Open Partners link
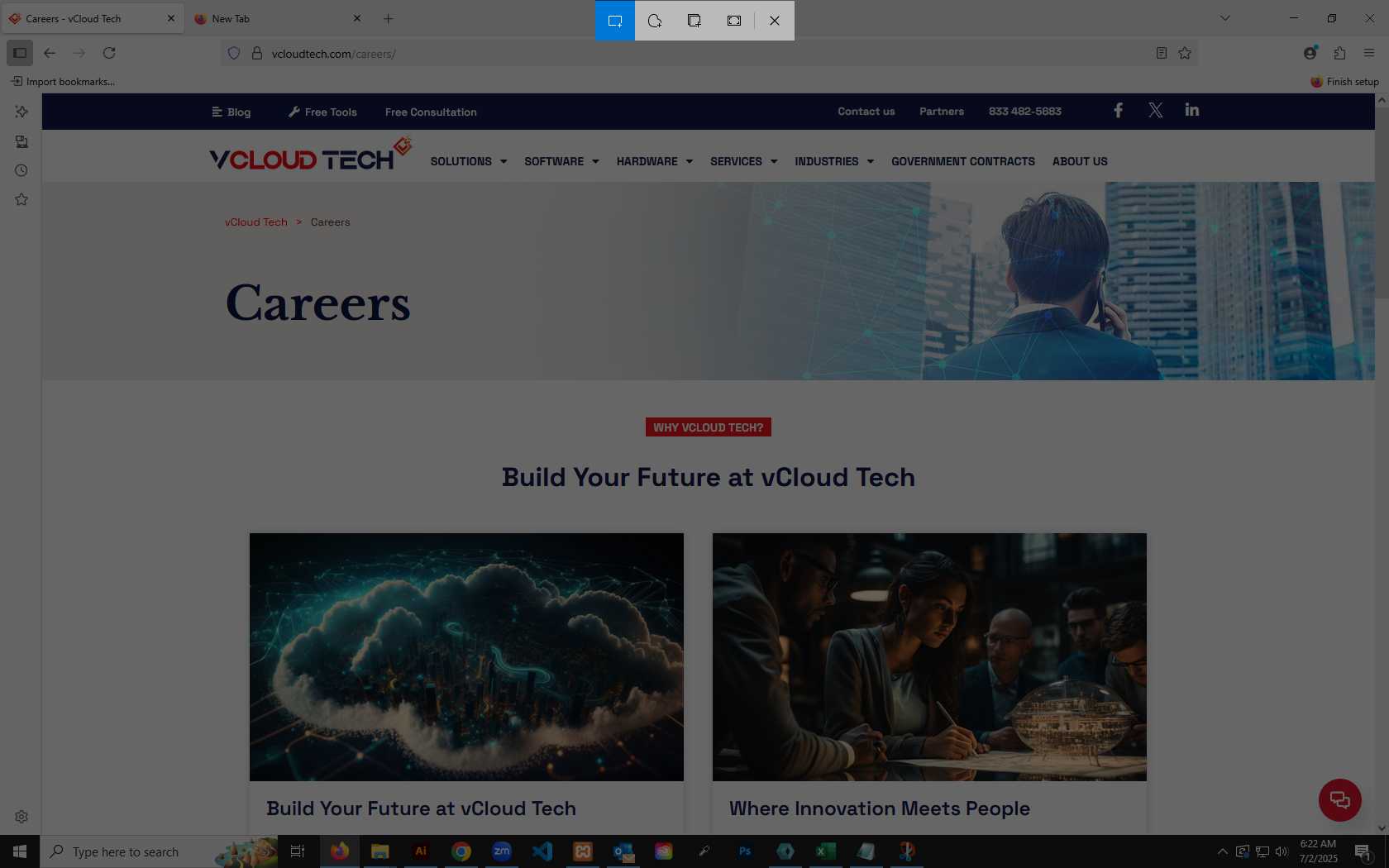 click(942, 111)
